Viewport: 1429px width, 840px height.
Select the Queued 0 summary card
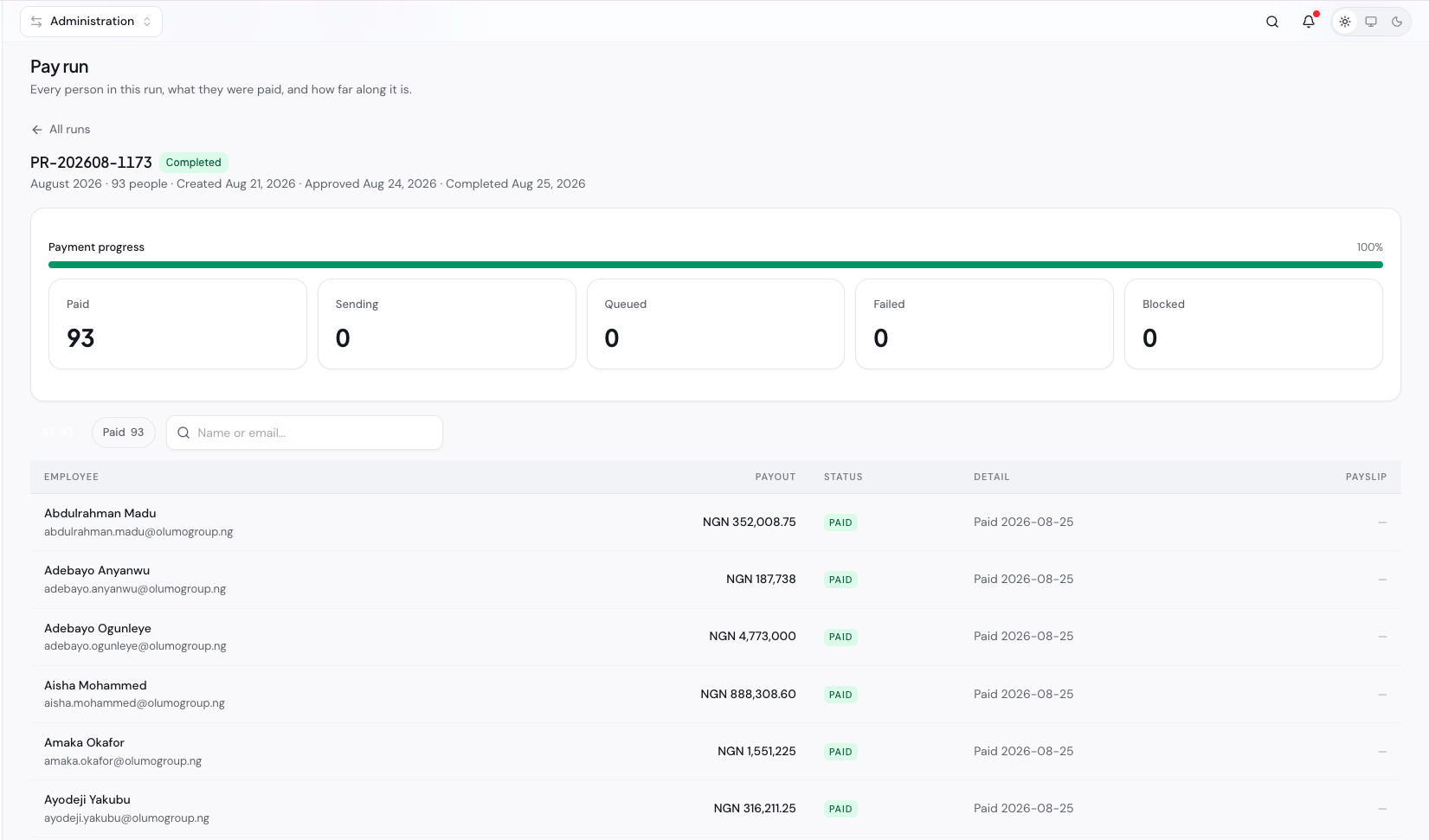[x=716, y=324]
